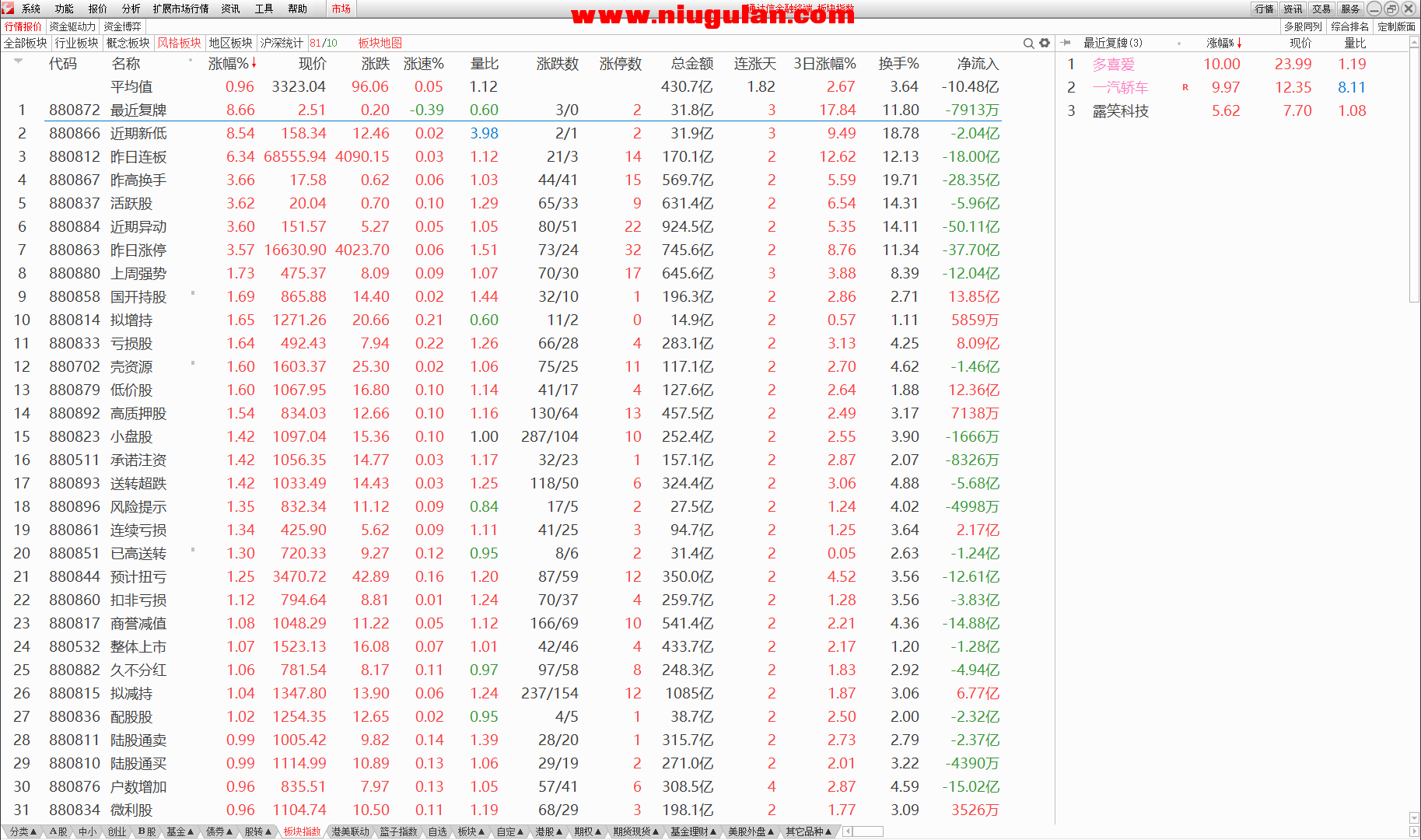Viewport: 1421px width, 840px height.
Task: Click the application logo icon at top-left
Action: click(x=8, y=9)
